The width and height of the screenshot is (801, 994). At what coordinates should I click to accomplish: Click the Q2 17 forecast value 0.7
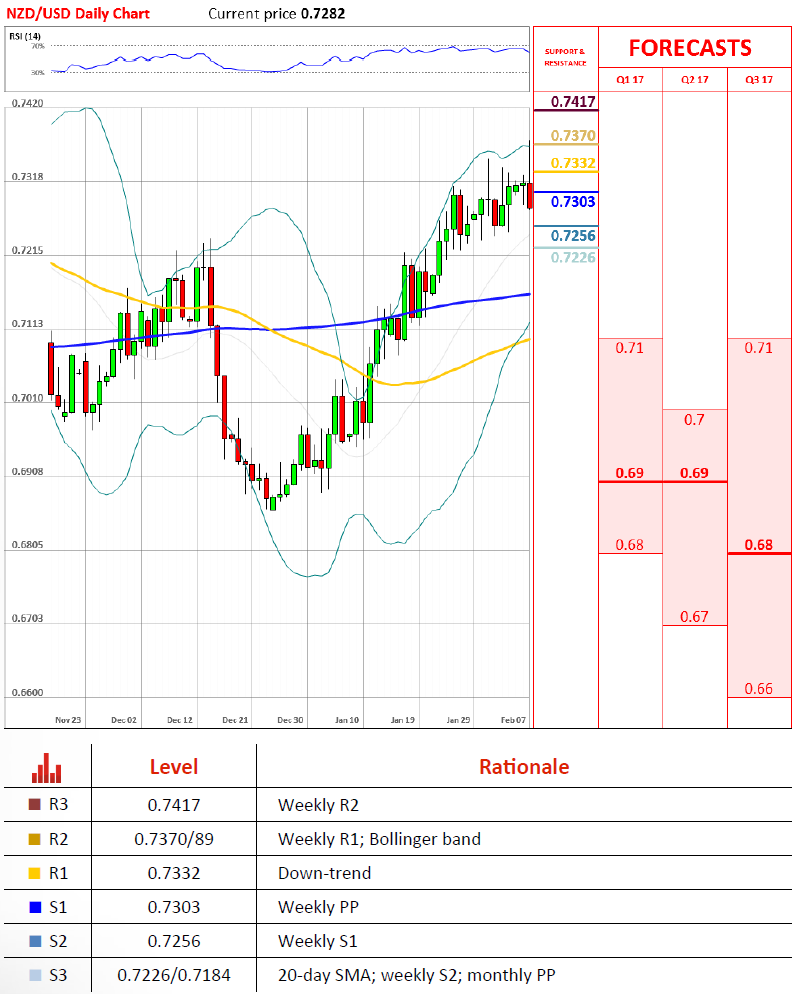click(694, 420)
